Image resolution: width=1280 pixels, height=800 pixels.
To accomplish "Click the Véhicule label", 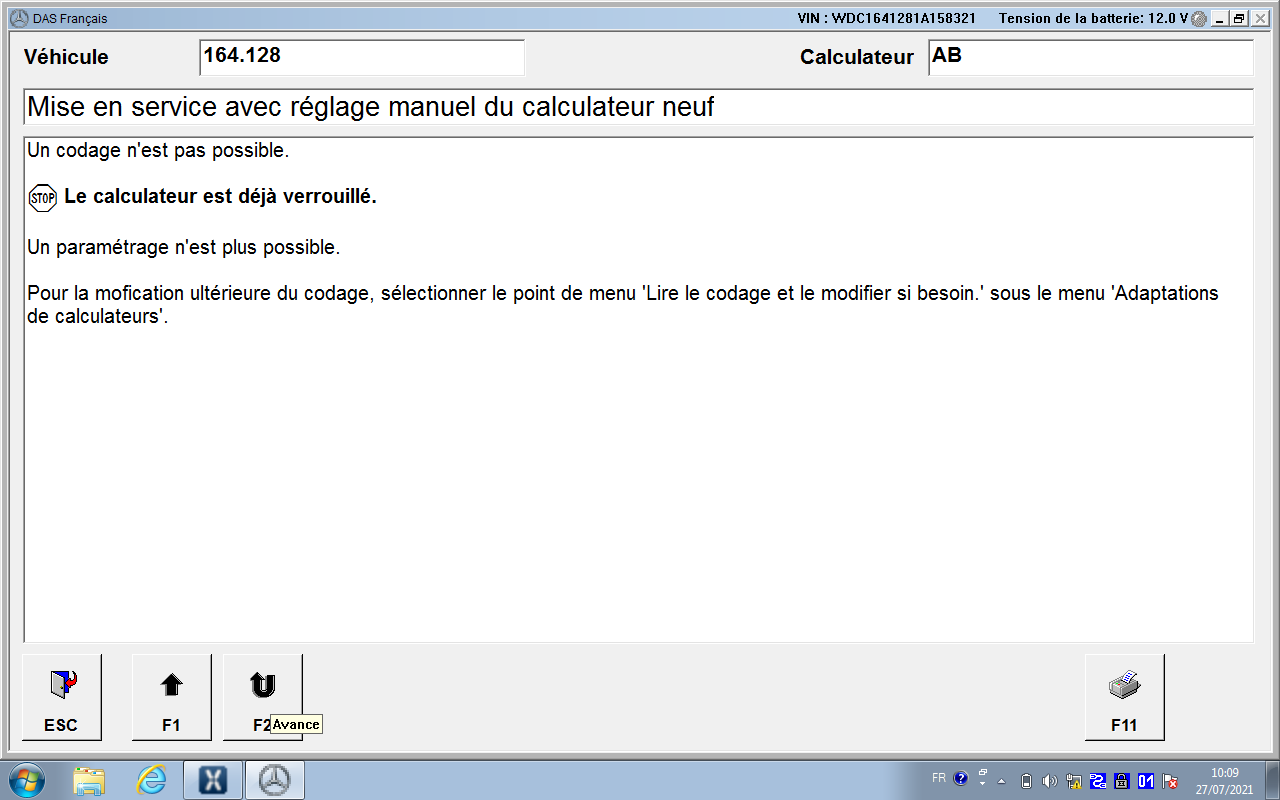I will tap(66, 57).
